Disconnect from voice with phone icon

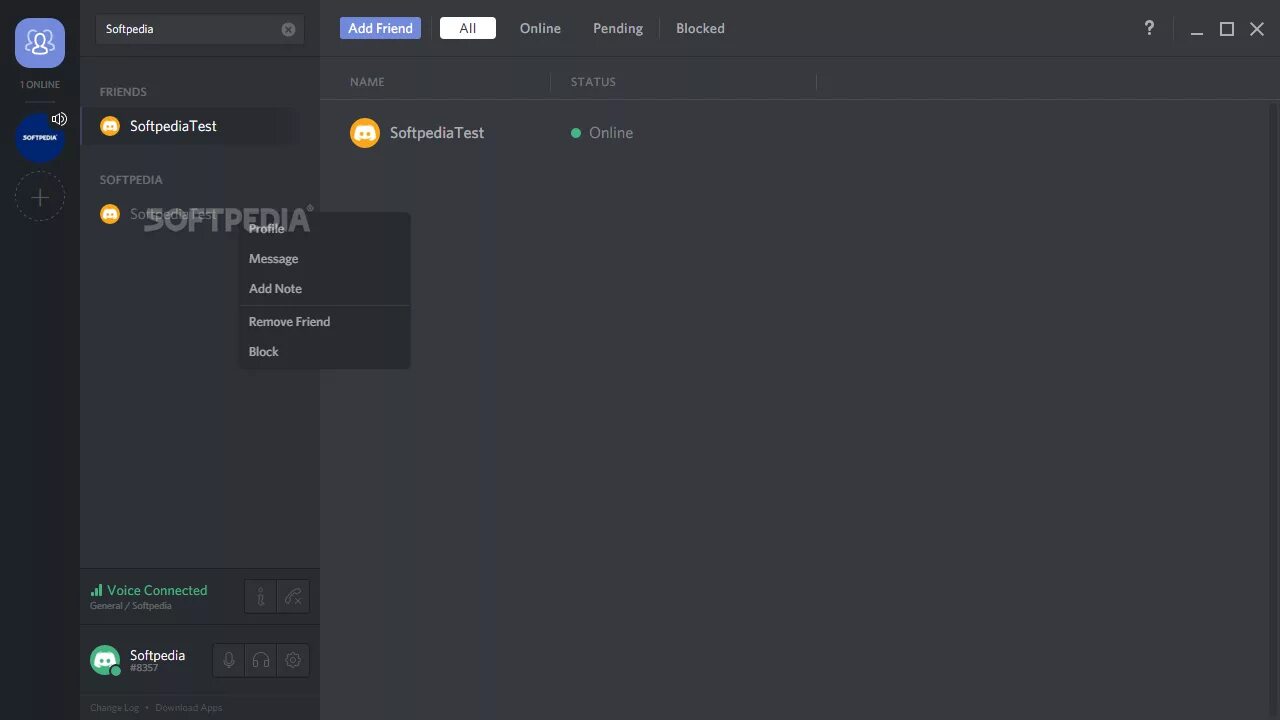[293, 597]
